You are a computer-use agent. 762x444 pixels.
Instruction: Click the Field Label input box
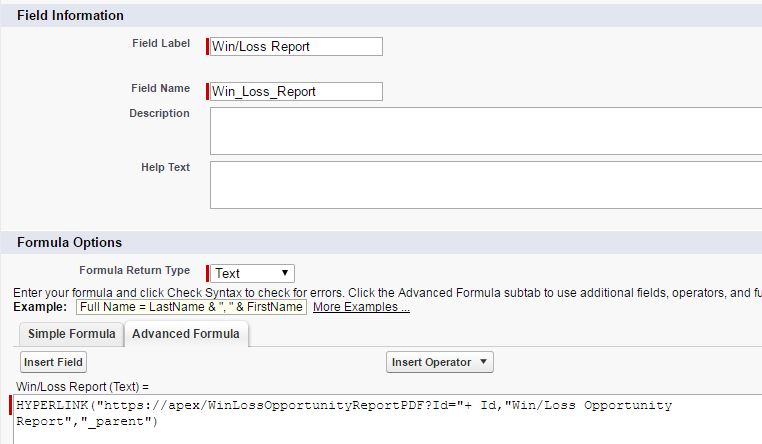click(296, 46)
